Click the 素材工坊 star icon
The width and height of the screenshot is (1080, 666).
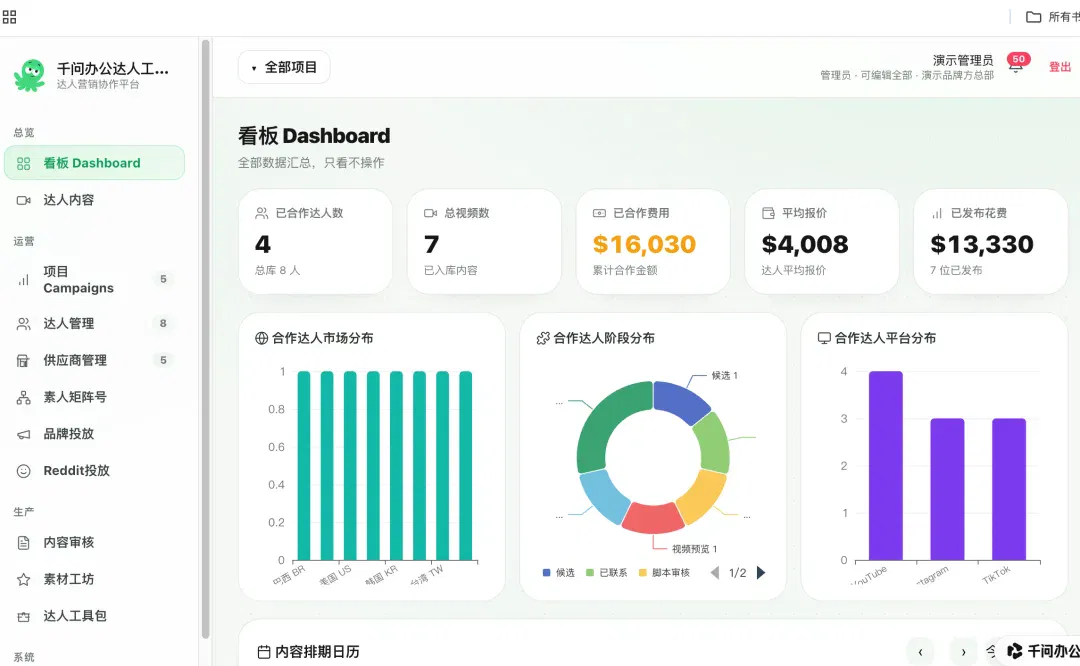(23, 579)
